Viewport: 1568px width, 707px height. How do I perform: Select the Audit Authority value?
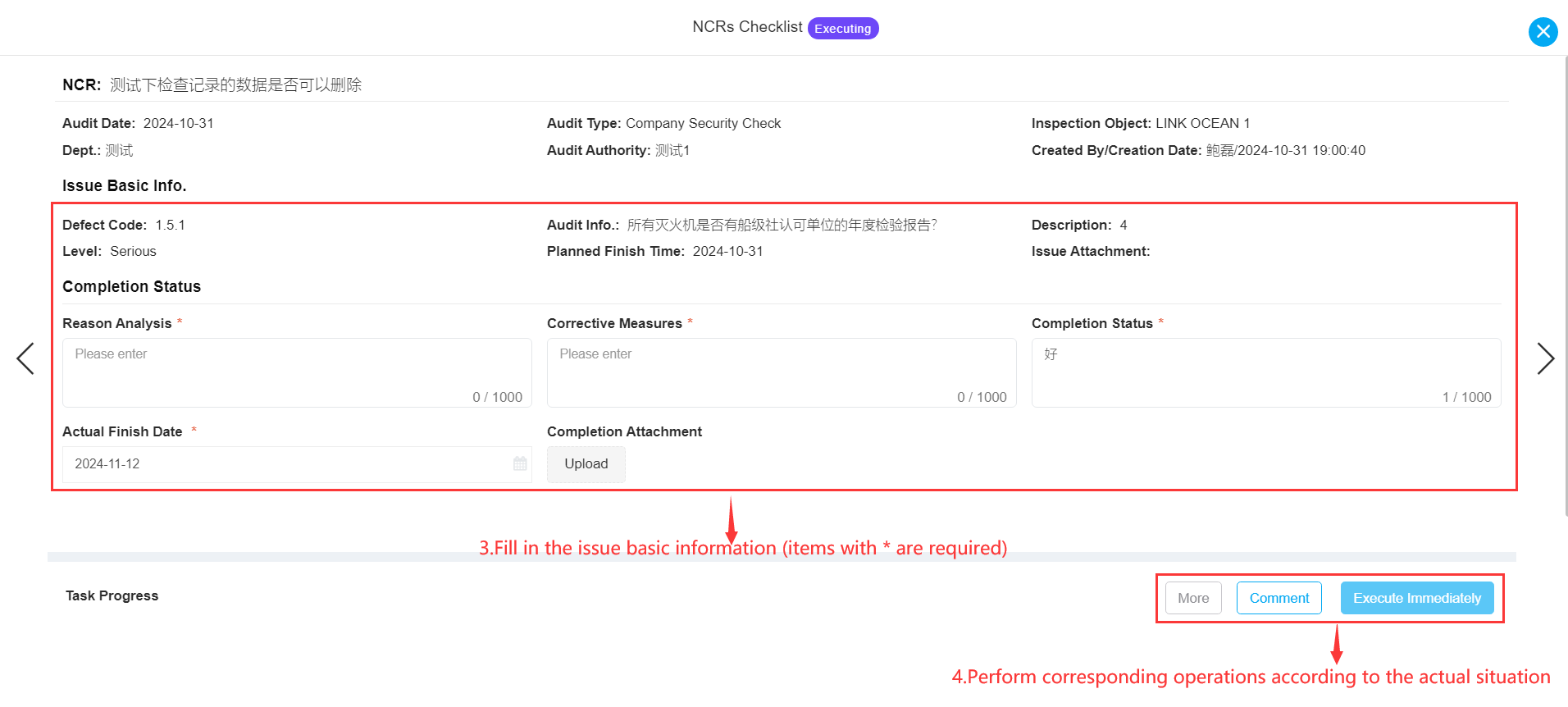coord(672,150)
